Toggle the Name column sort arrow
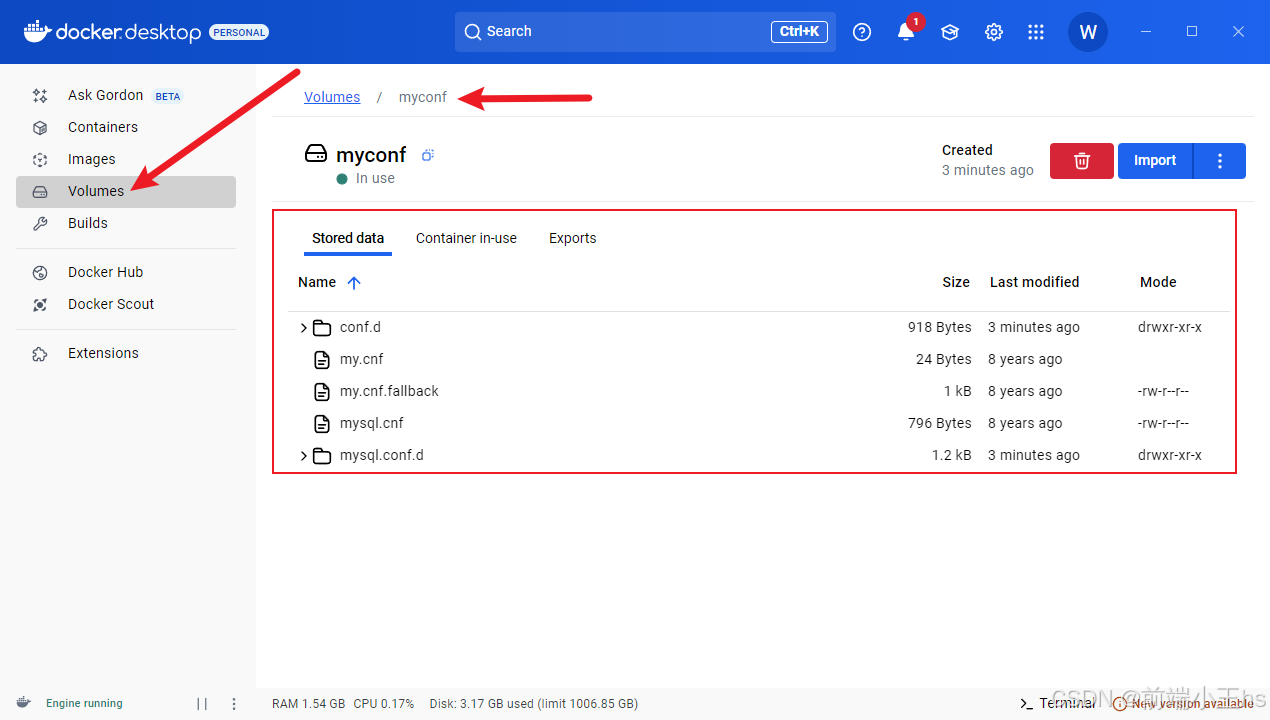 353,283
